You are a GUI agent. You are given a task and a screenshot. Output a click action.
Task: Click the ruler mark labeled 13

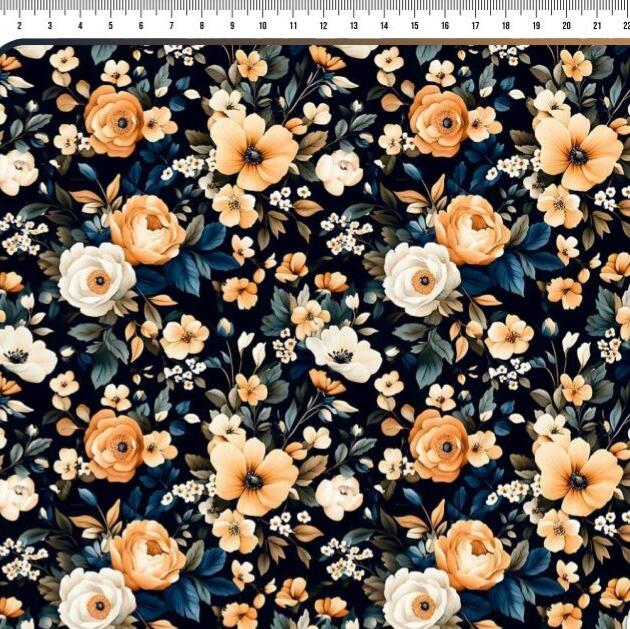click(354, 26)
